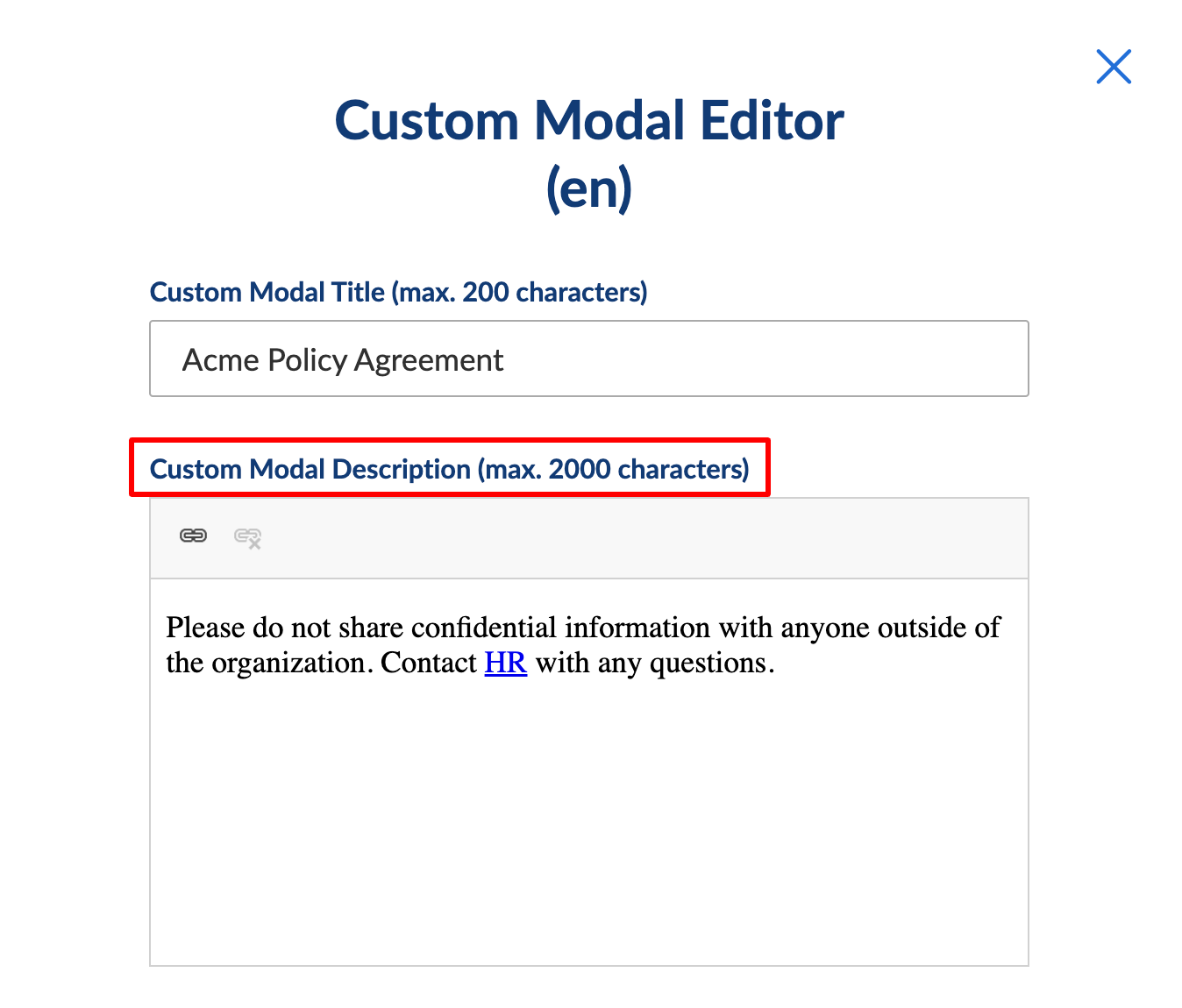This screenshot has height=1008, width=1182.
Task: Click the word "Contact" before the HR link
Action: pos(428,664)
